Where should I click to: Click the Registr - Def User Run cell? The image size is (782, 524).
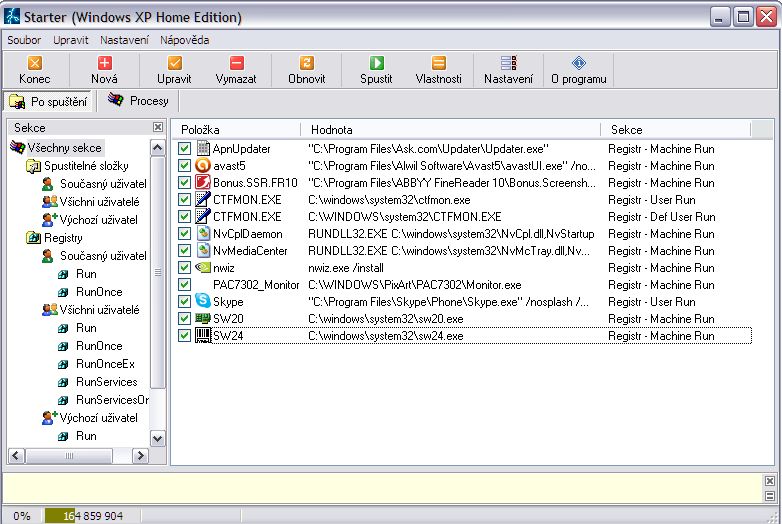661,217
